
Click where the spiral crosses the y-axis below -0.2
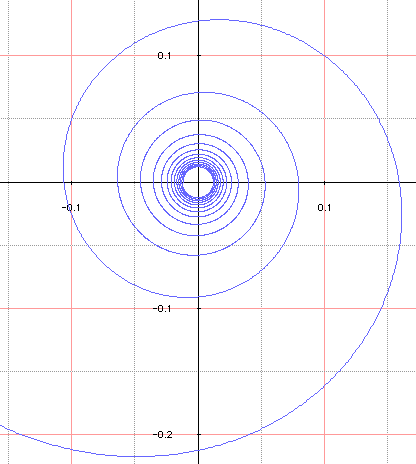(x=199, y=450)
